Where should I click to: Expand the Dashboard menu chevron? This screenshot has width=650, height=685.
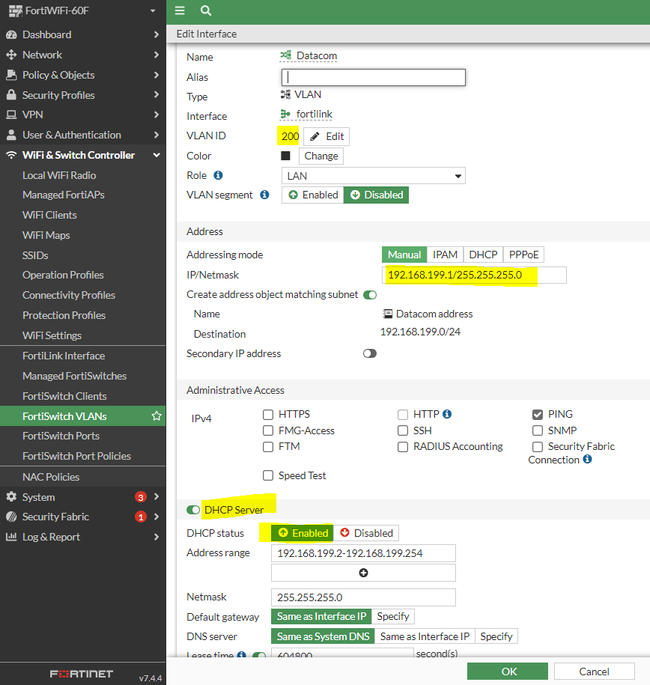click(156, 35)
